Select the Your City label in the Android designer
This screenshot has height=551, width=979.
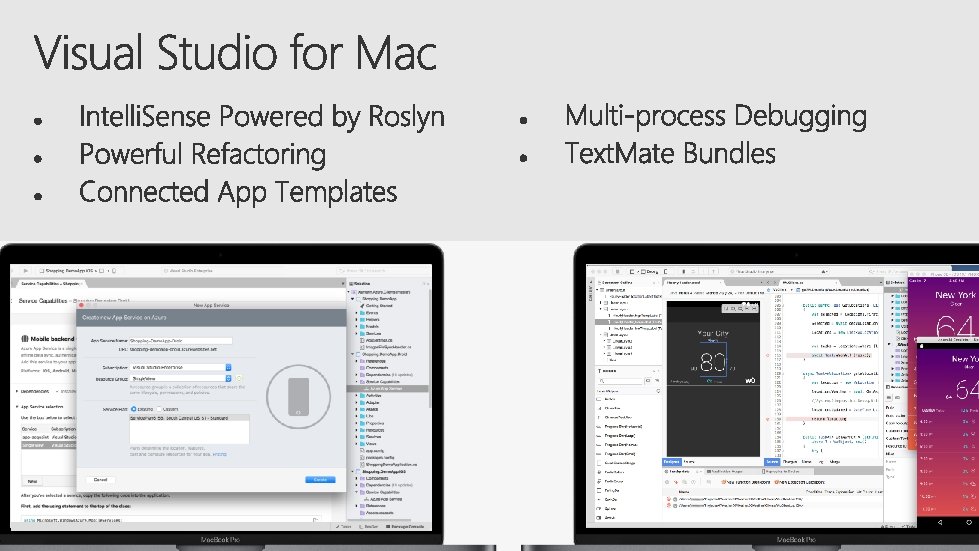coord(713,333)
